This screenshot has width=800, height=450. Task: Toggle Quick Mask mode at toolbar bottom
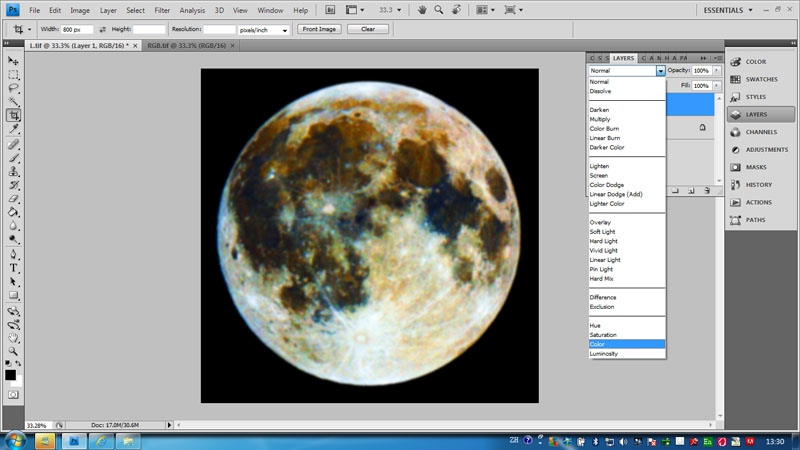click(14, 395)
